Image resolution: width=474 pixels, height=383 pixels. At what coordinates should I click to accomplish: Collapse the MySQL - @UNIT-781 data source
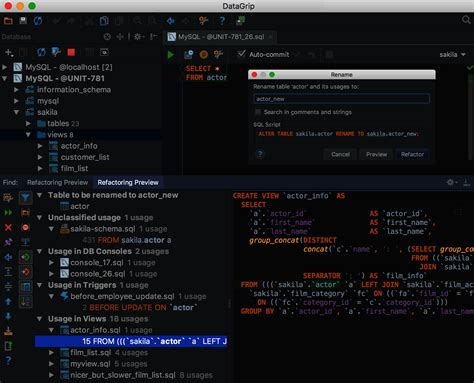5,78
